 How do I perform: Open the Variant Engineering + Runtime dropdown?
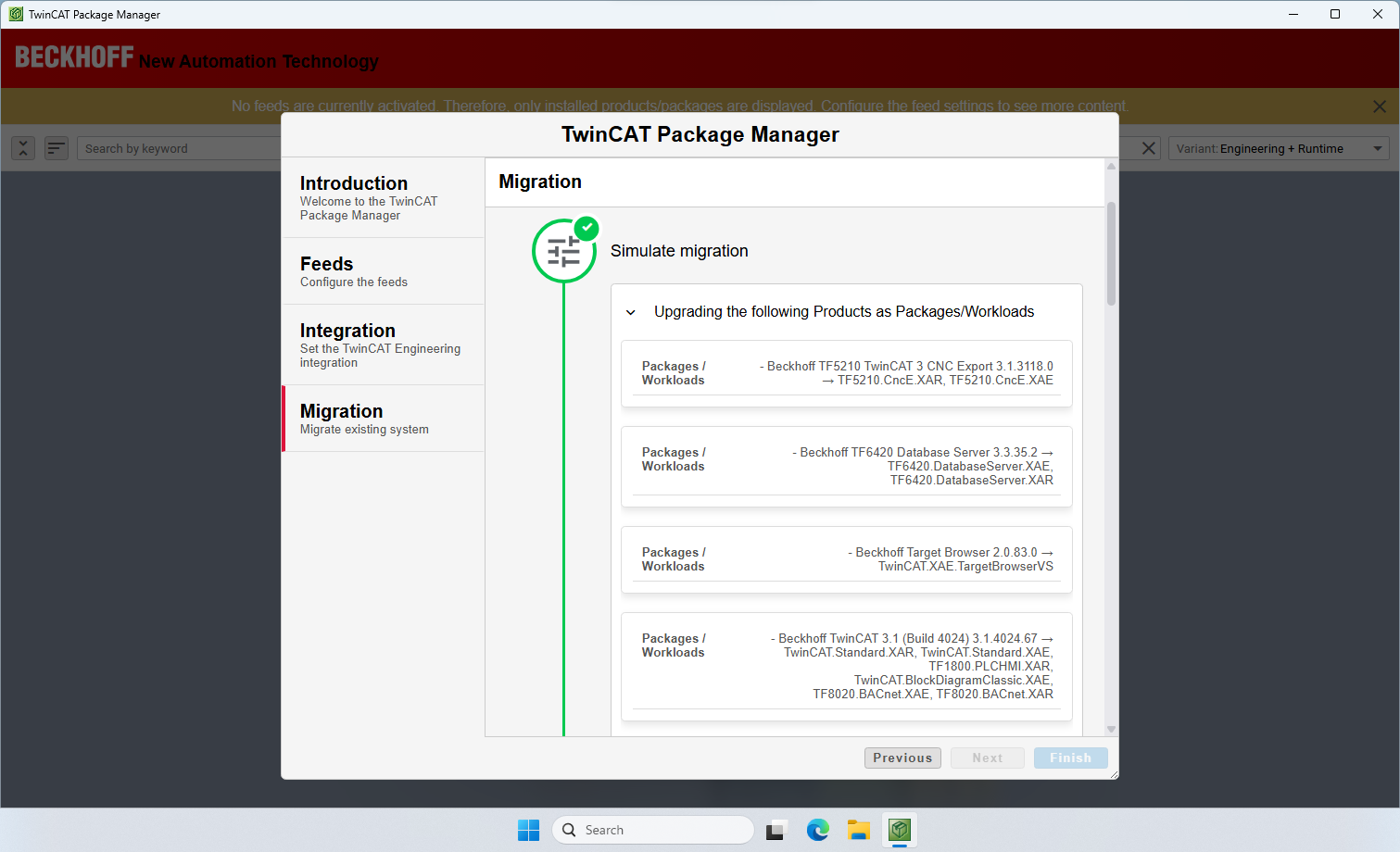point(1279,148)
